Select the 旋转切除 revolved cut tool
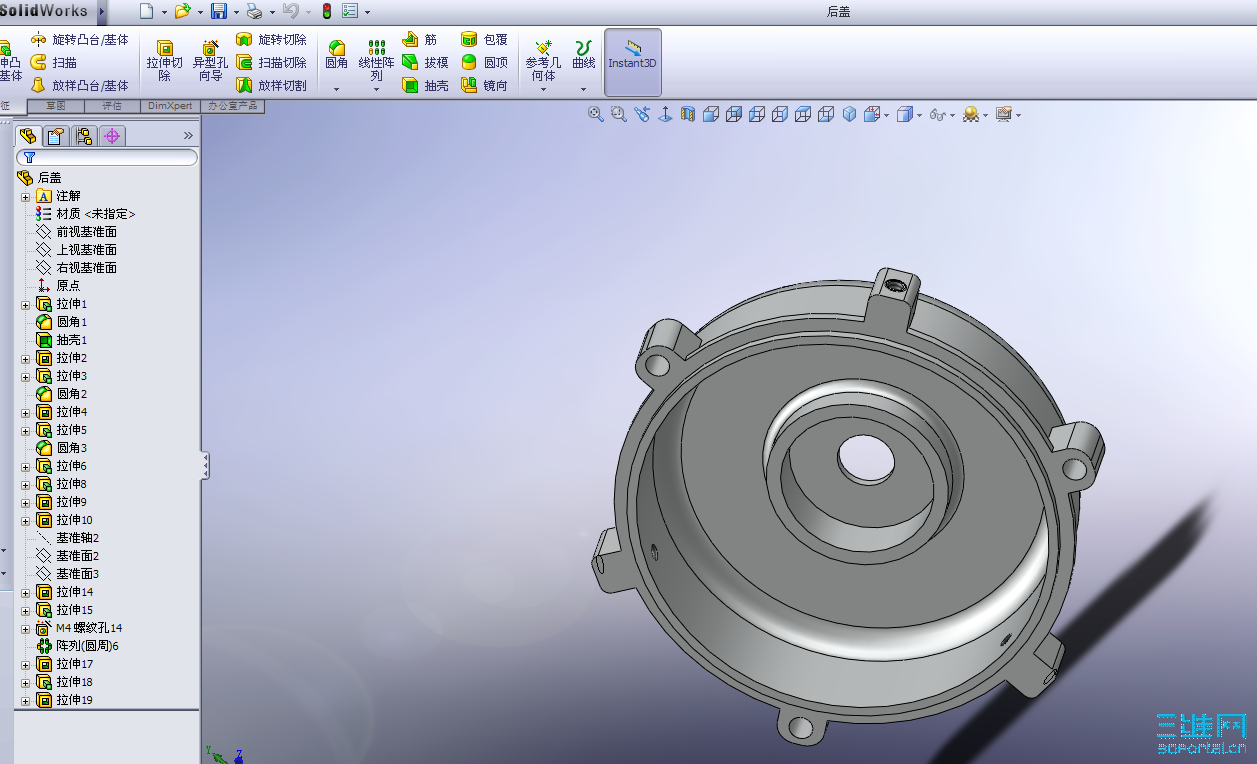 pos(271,39)
